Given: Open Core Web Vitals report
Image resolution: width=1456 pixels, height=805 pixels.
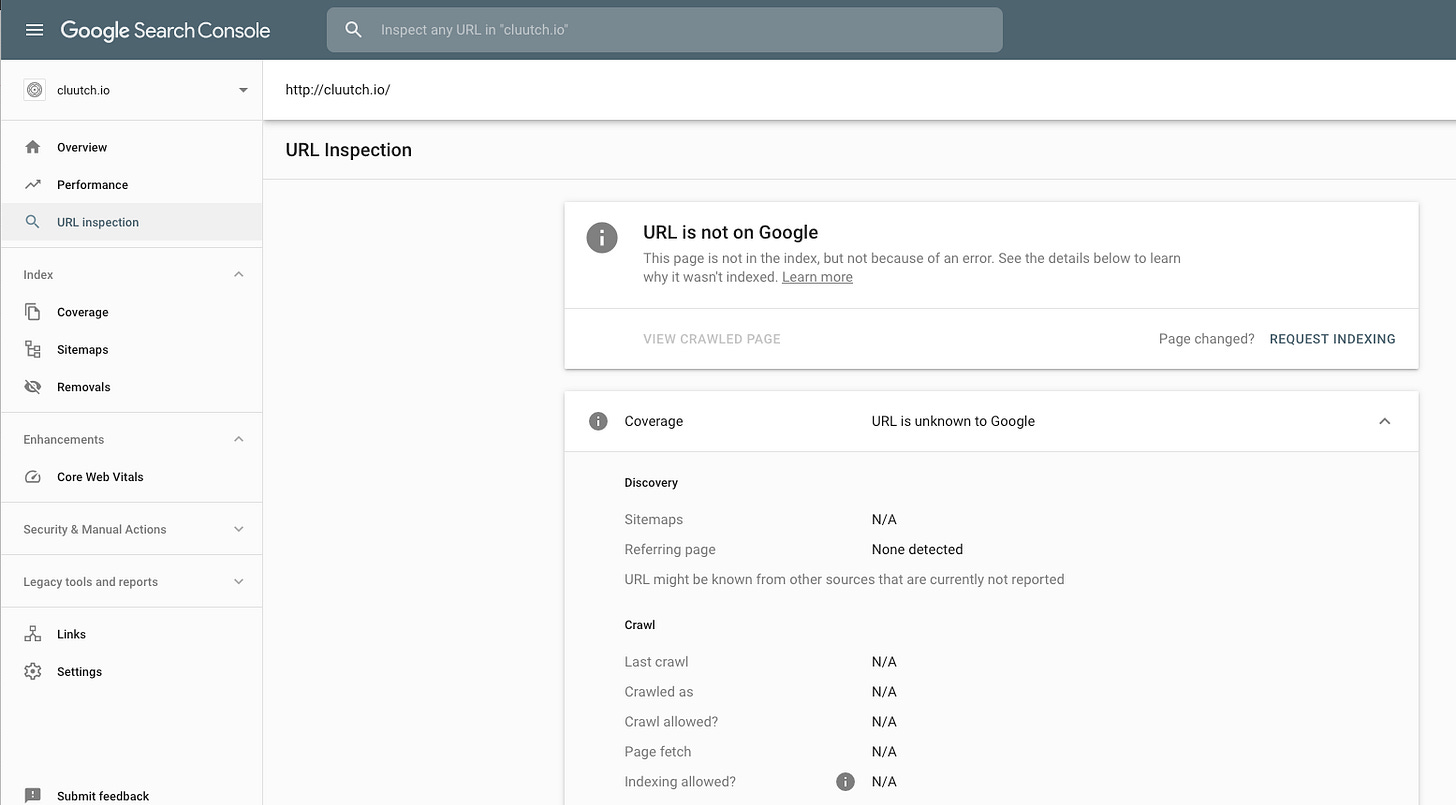Looking at the screenshot, I should coord(100,477).
